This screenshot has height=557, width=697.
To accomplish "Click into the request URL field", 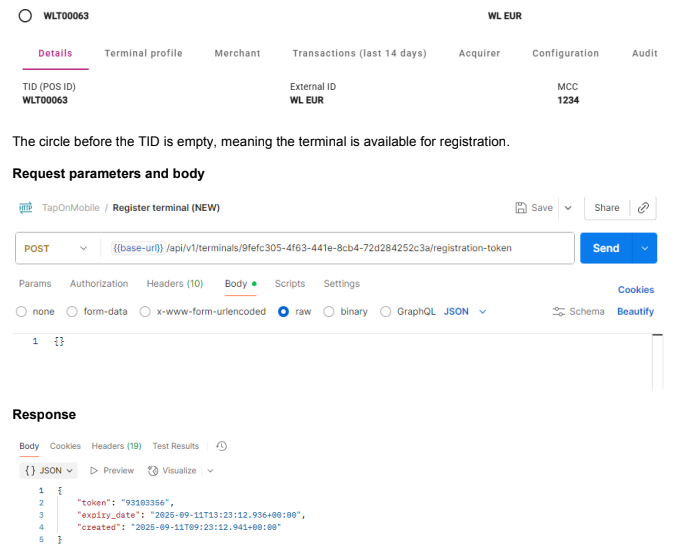I will pyautogui.click(x=340, y=248).
